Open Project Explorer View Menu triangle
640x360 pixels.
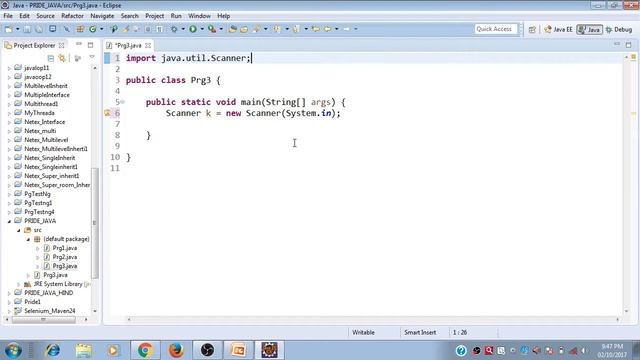92,58
